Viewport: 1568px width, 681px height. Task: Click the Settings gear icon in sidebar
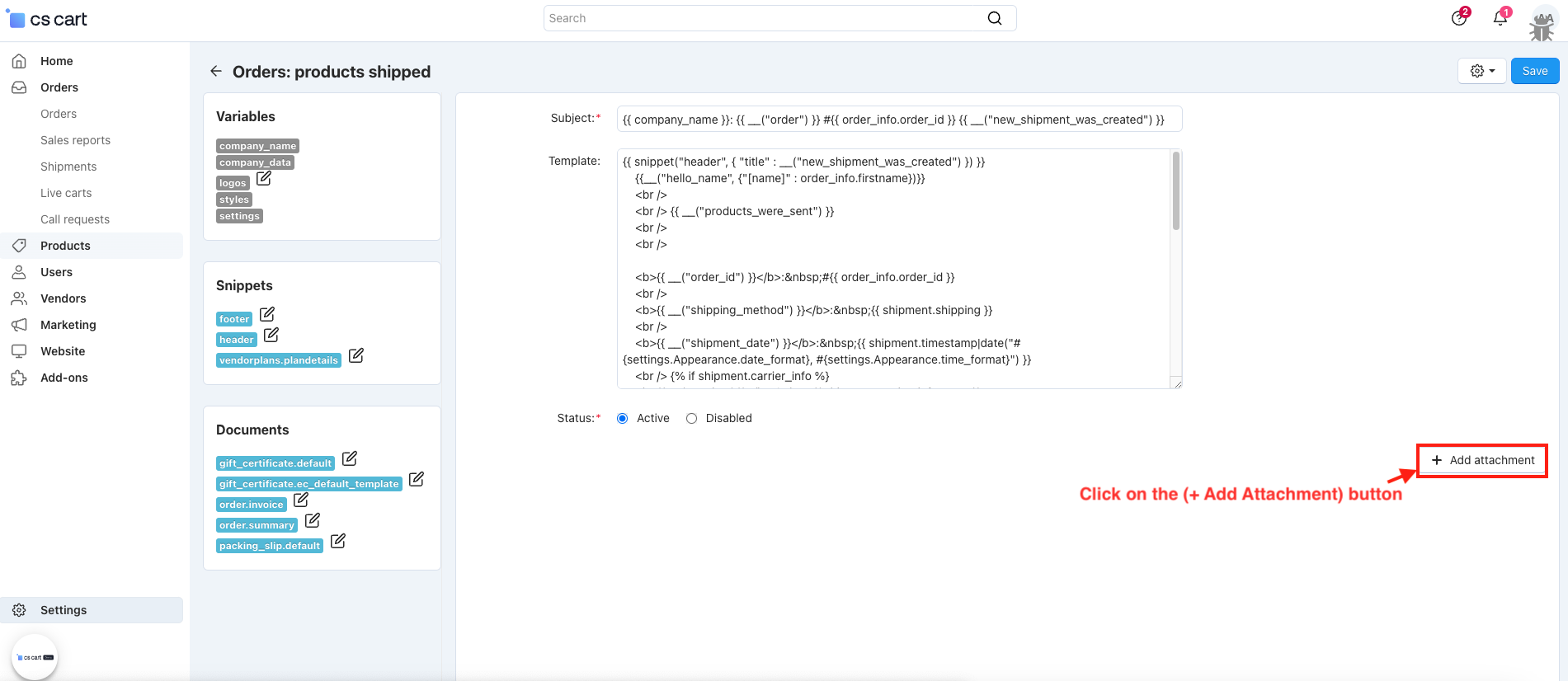tap(19, 610)
